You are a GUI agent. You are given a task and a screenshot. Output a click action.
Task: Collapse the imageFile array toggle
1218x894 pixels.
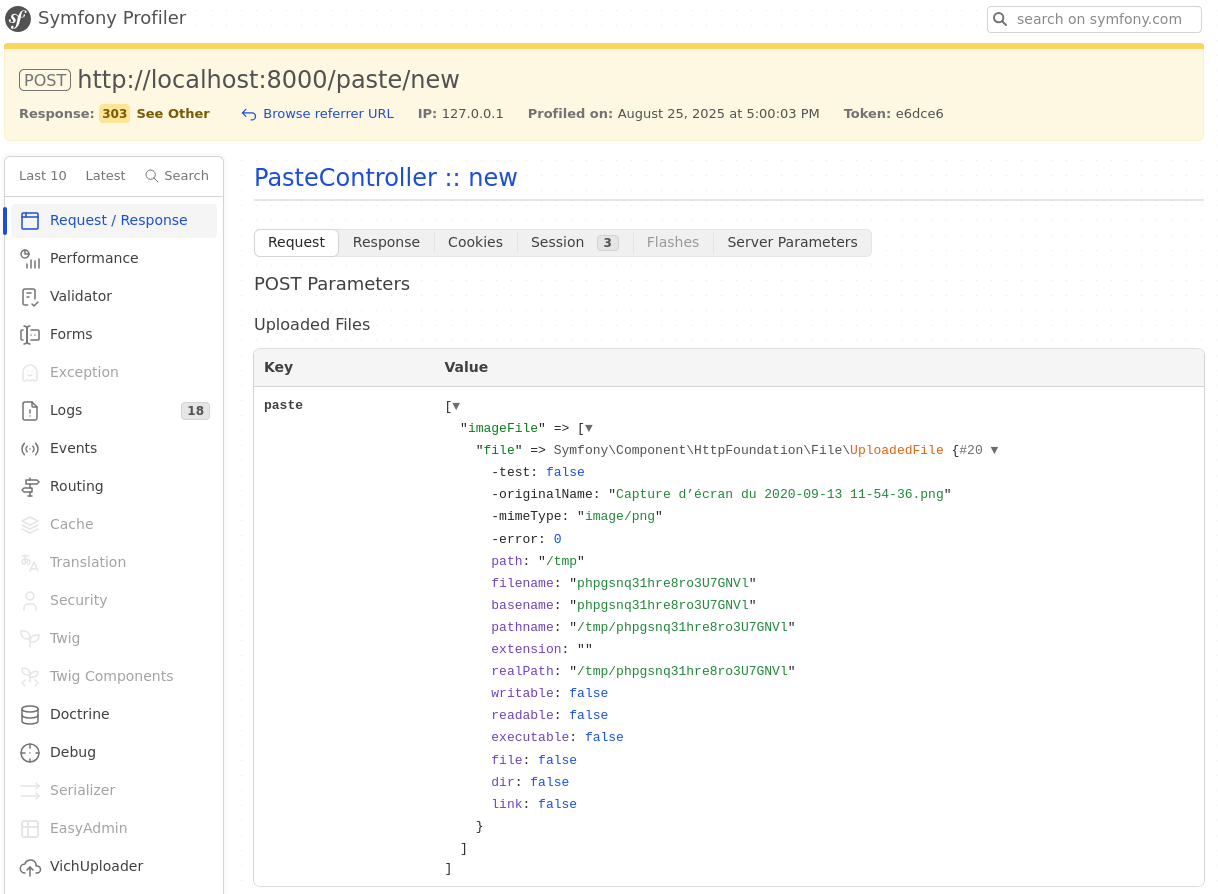coord(589,428)
